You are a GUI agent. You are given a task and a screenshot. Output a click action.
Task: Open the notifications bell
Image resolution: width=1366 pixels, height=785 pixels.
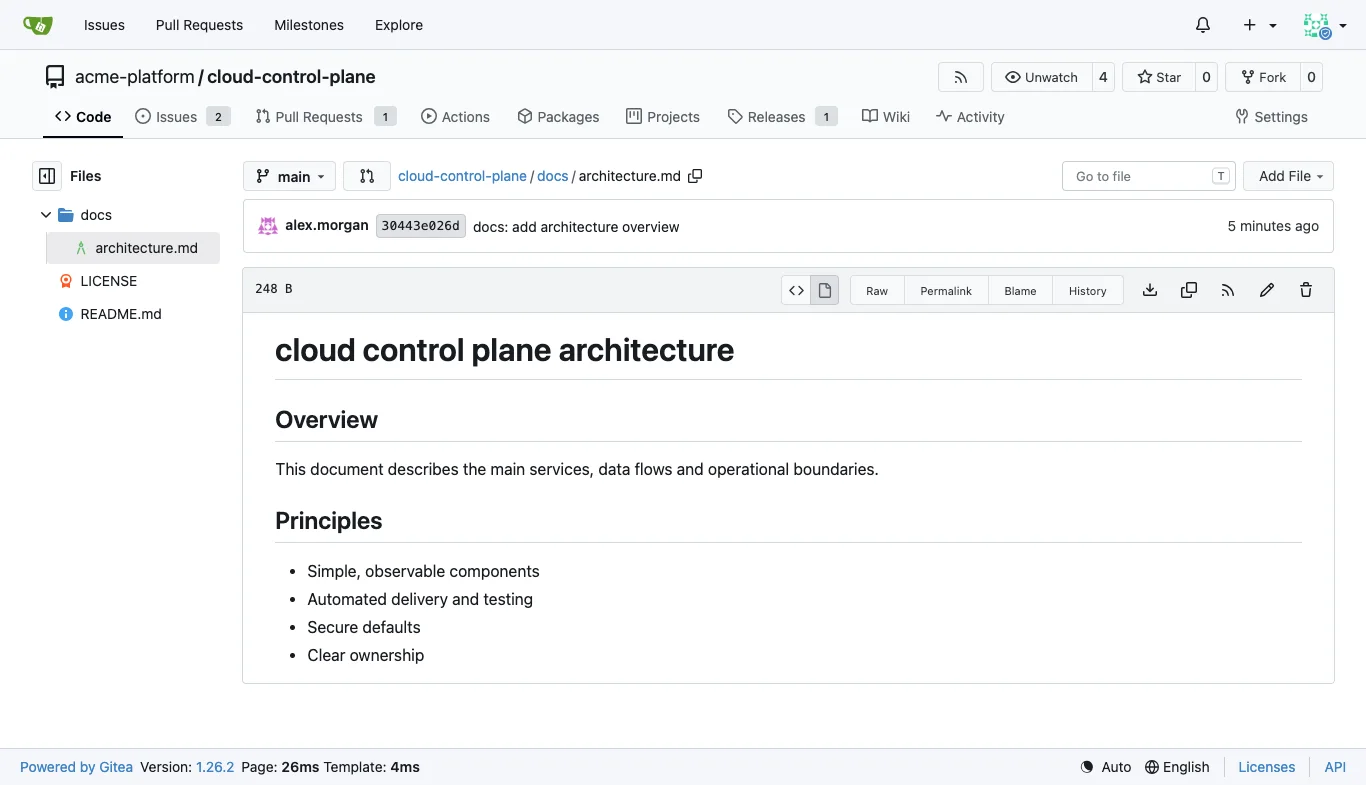coord(1203,25)
